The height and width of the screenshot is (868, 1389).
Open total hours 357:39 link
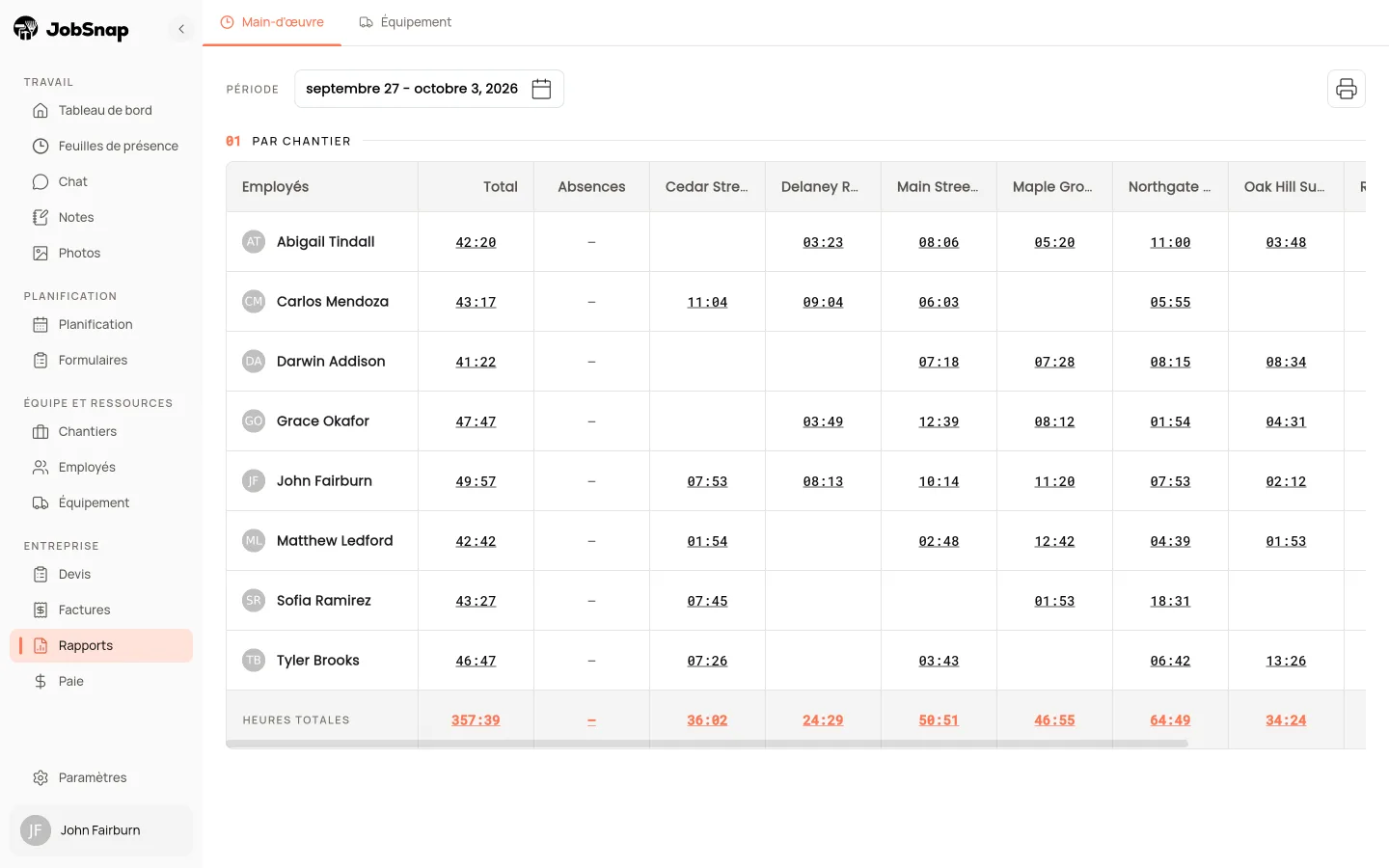[x=476, y=720]
